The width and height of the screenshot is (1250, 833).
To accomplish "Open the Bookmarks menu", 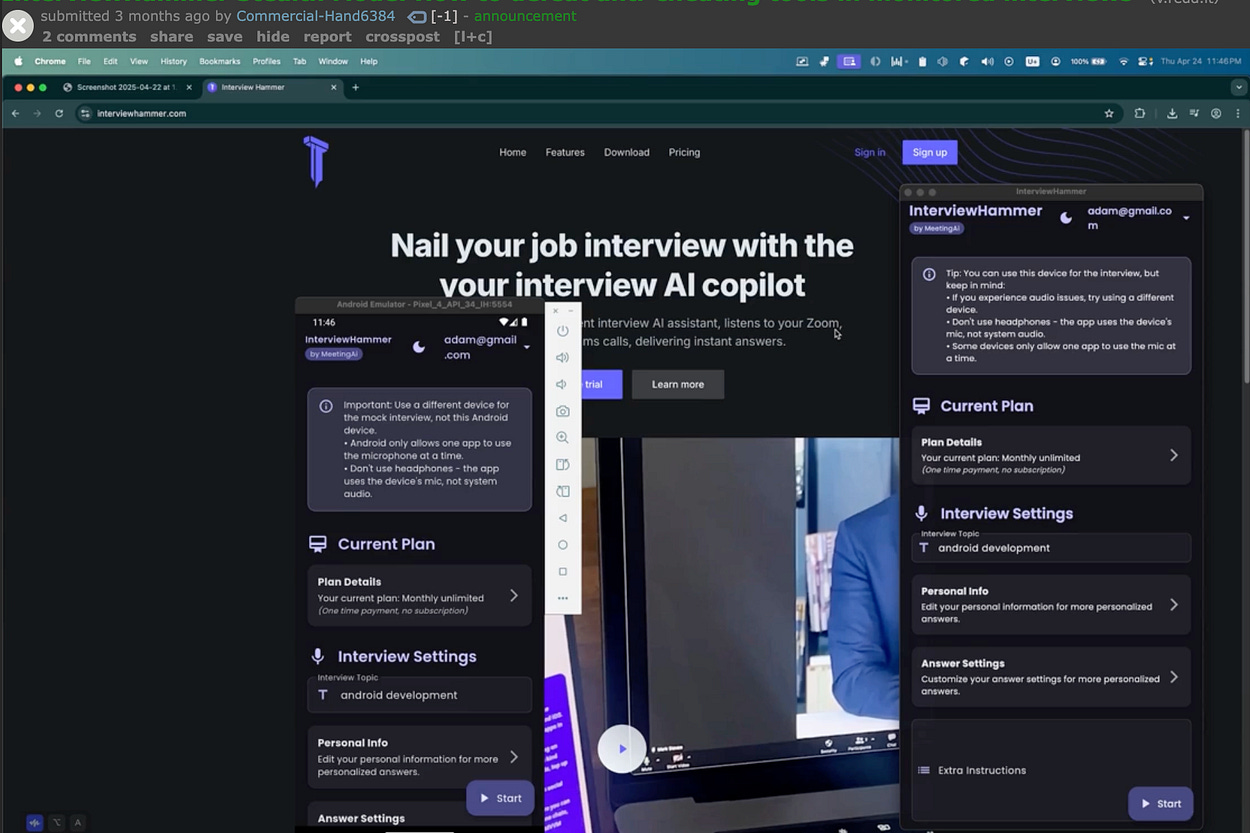I will pos(220,61).
